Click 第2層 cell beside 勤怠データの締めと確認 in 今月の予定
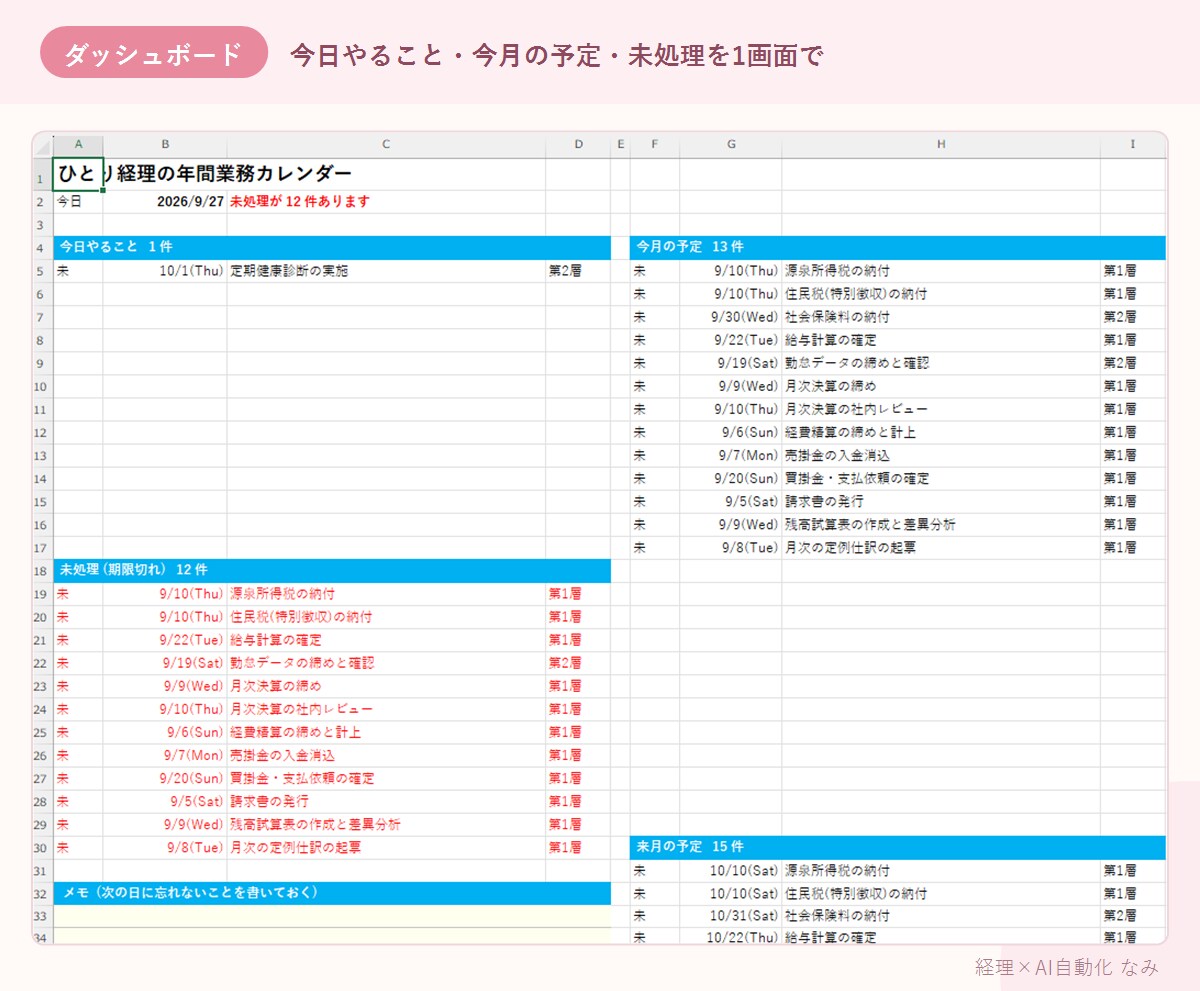Viewport: 1200px width, 991px height. [x=1133, y=363]
